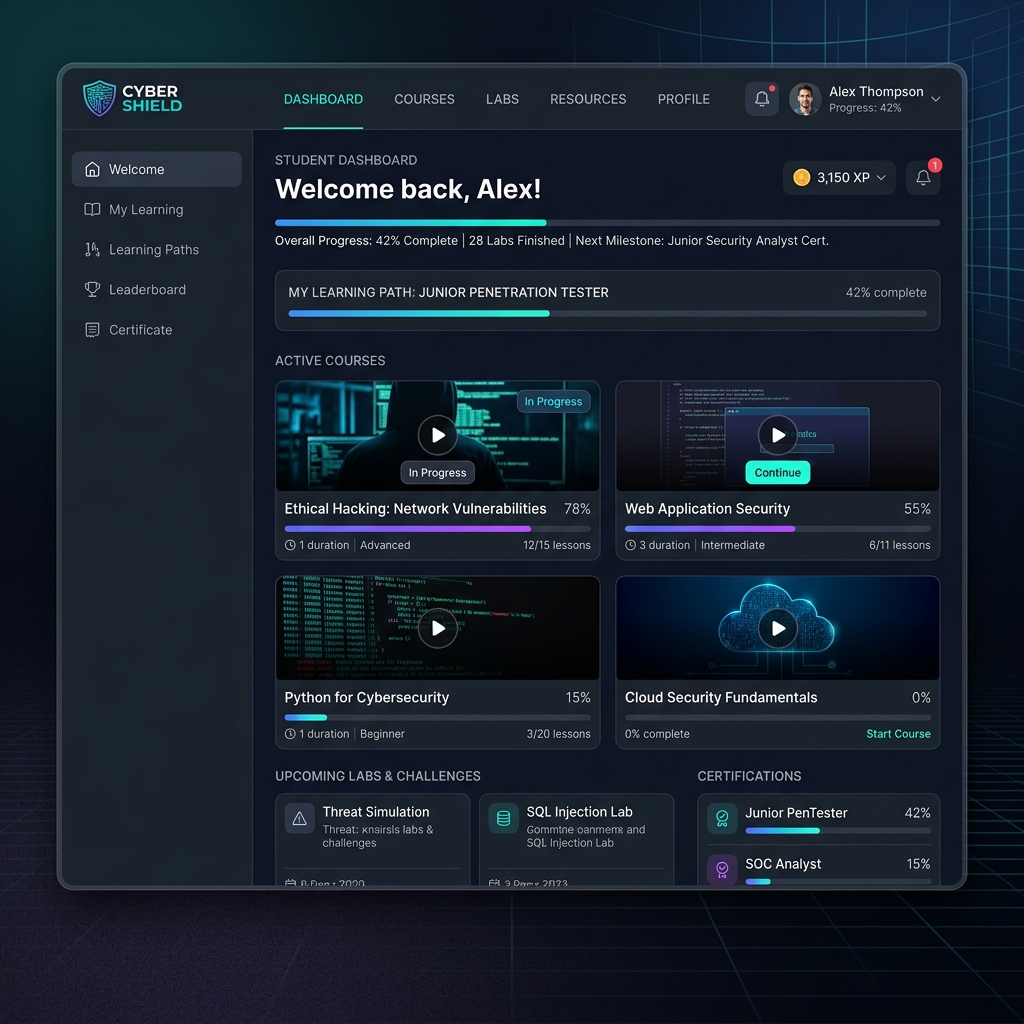Click the Threat Simulation warning icon

click(x=299, y=819)
